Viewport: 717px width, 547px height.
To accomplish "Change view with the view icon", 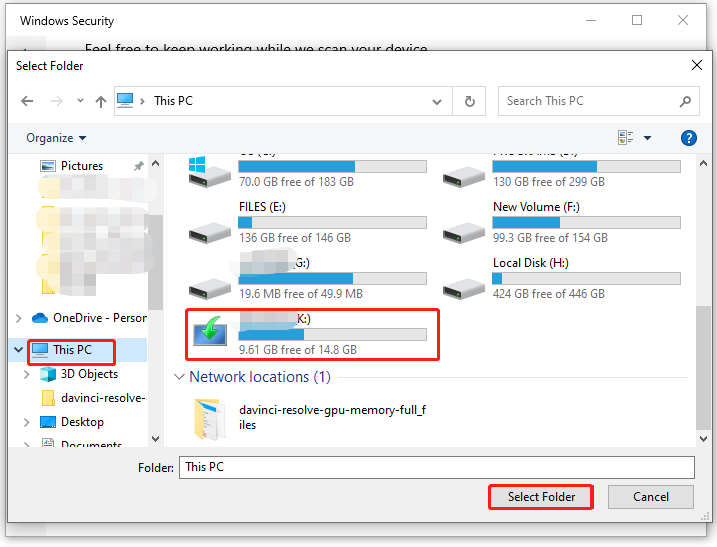I will point(625,137).
